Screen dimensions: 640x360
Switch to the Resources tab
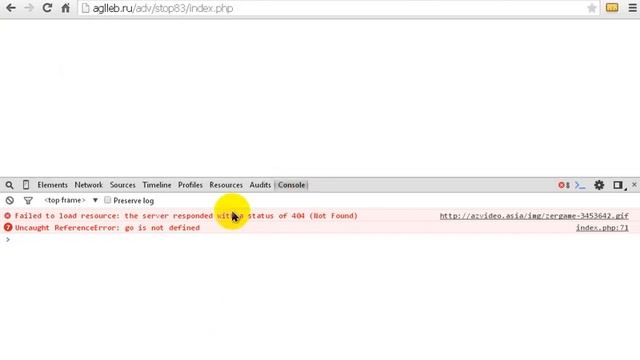226,185
